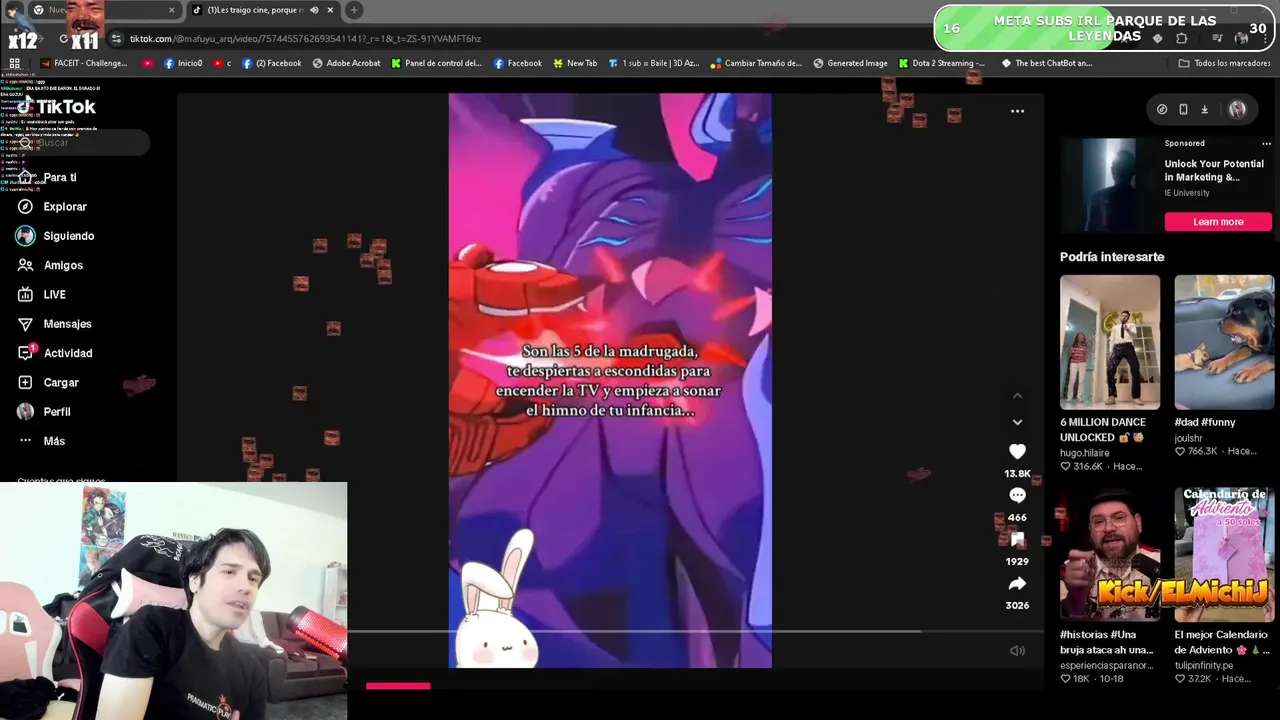Share the video with the arrow icon
1280x720 pixels.
pos(1017,584)
